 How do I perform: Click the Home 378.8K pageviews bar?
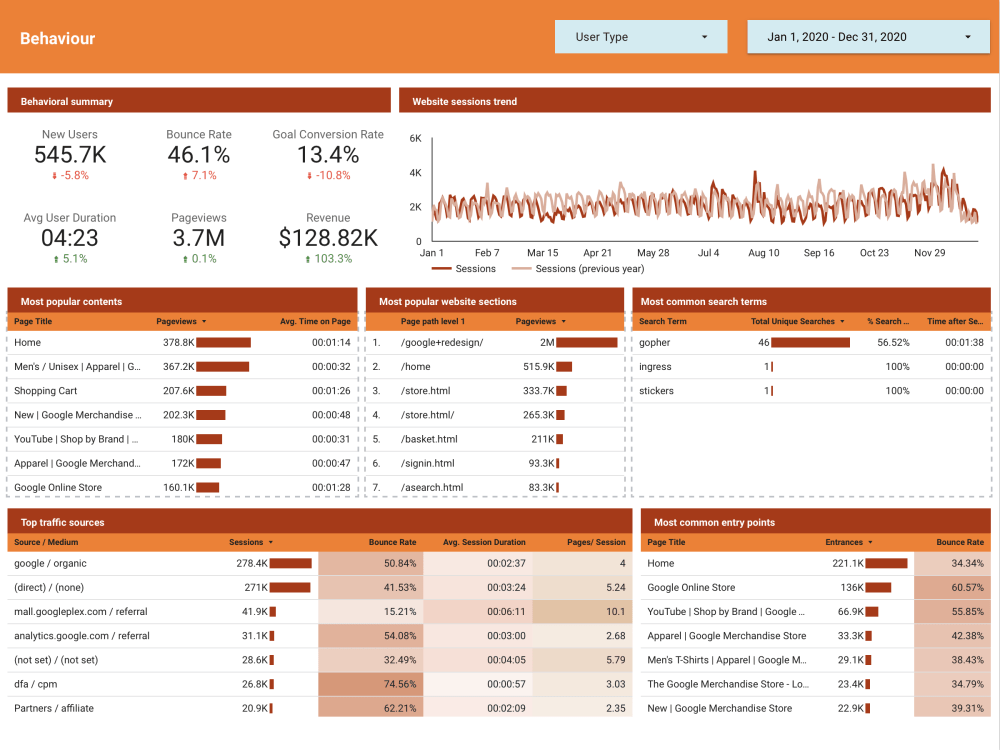click(x=223, y=342)
